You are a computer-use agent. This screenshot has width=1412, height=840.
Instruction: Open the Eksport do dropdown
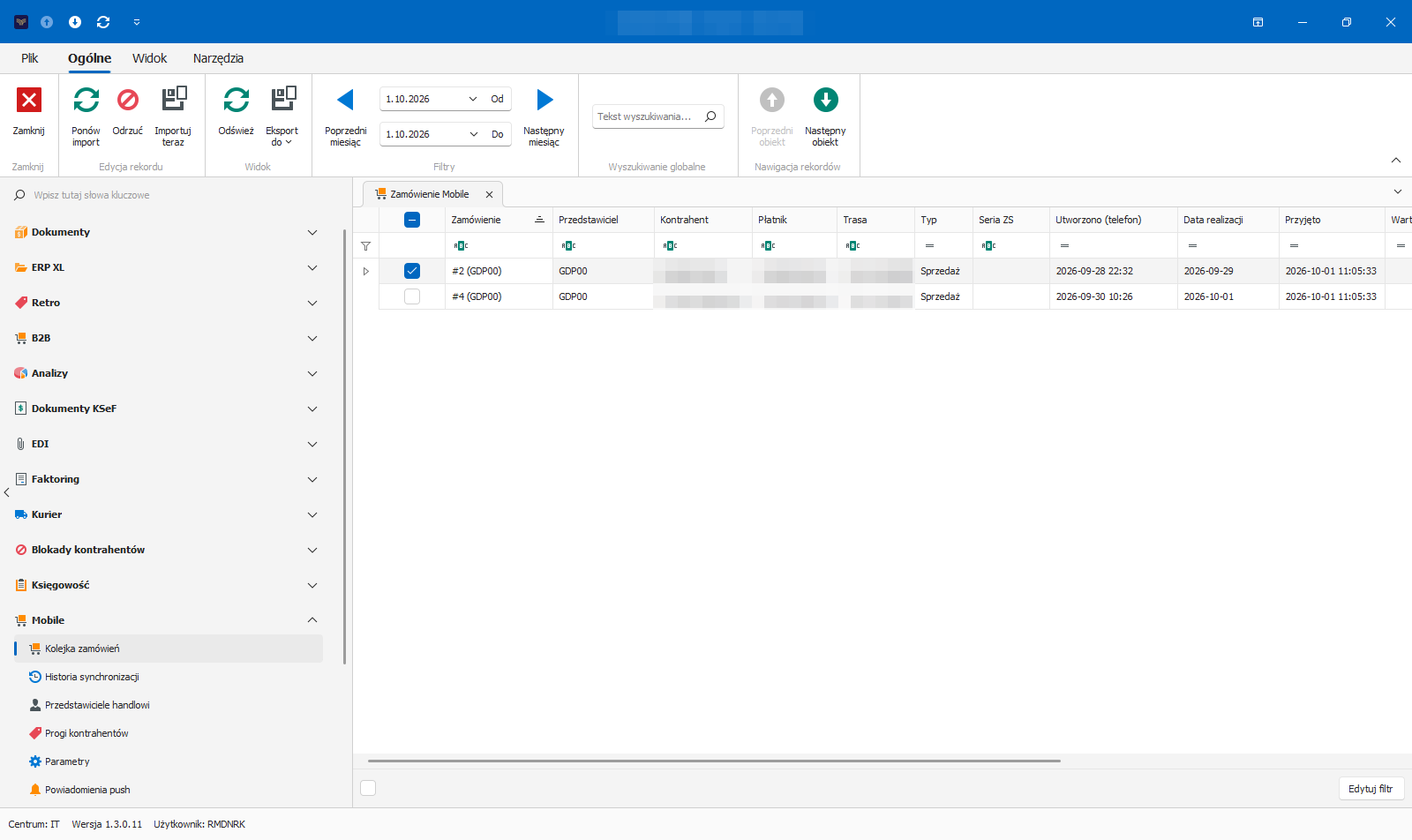(x=282, y=116)
